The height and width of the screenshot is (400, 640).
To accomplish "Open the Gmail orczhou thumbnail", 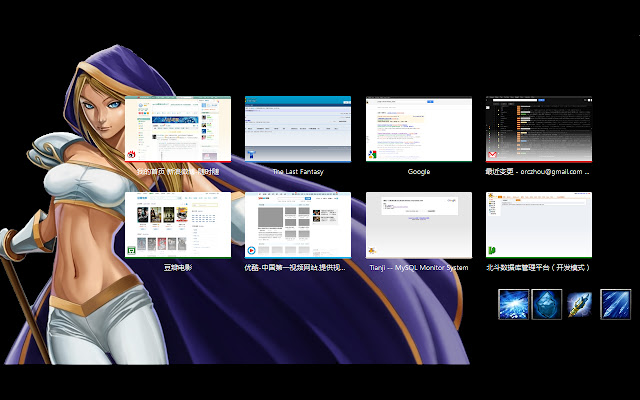I will (x=539, y=129).
